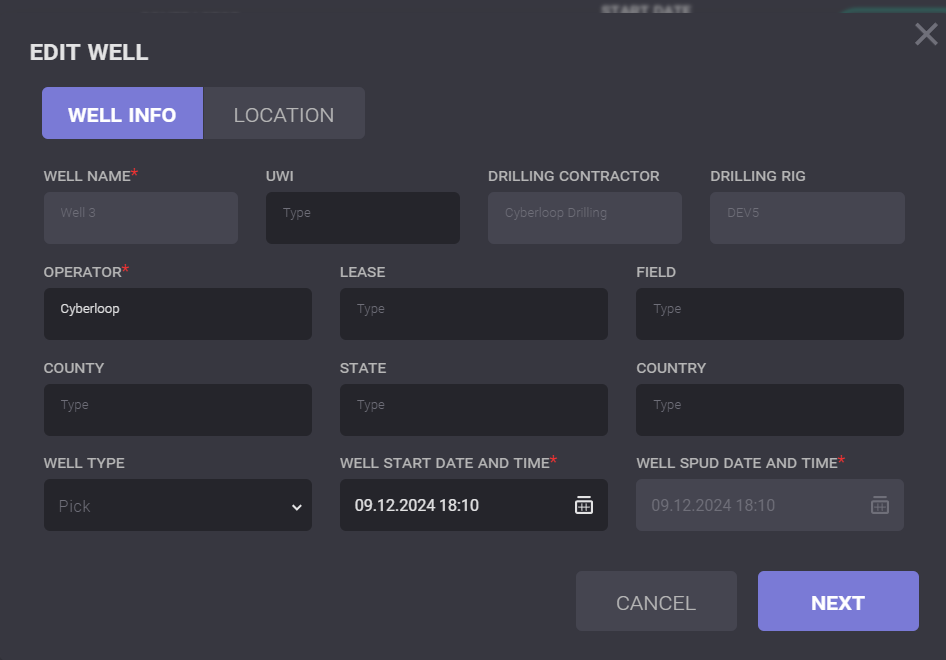Close the Edit Well dialog
946x660 pixels.
tap(926, 35)
